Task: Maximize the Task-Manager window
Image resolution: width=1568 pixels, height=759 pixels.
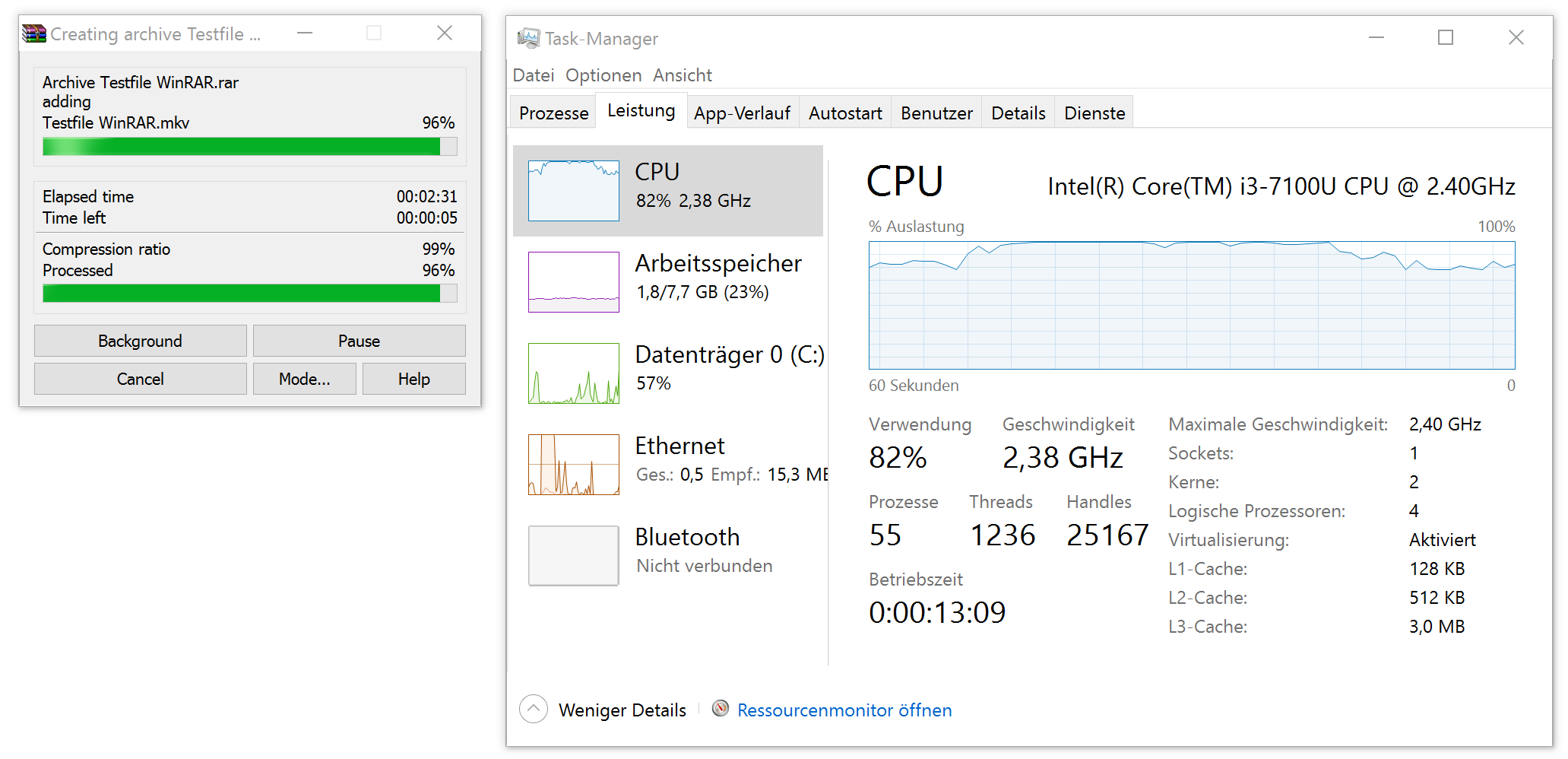Action: pyautogui.click(x=1446, y=37)
